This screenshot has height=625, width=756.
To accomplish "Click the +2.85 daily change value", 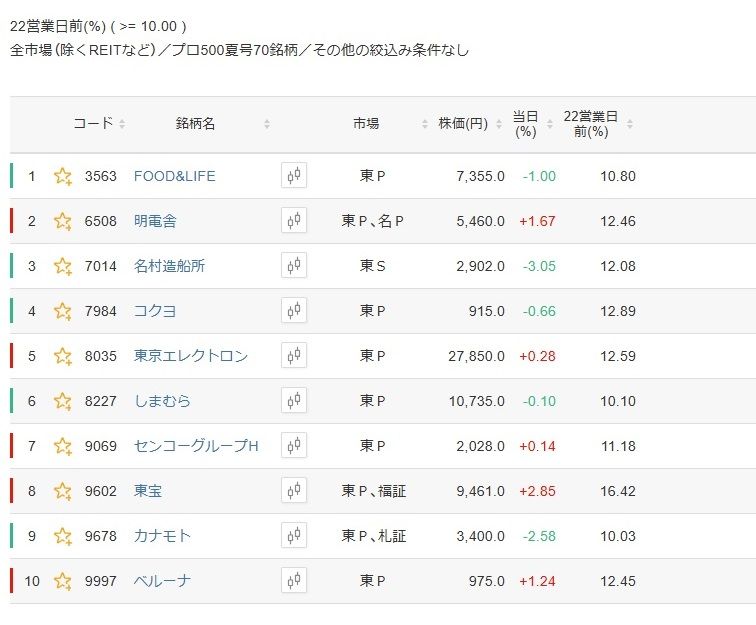I will click(537, 491).
